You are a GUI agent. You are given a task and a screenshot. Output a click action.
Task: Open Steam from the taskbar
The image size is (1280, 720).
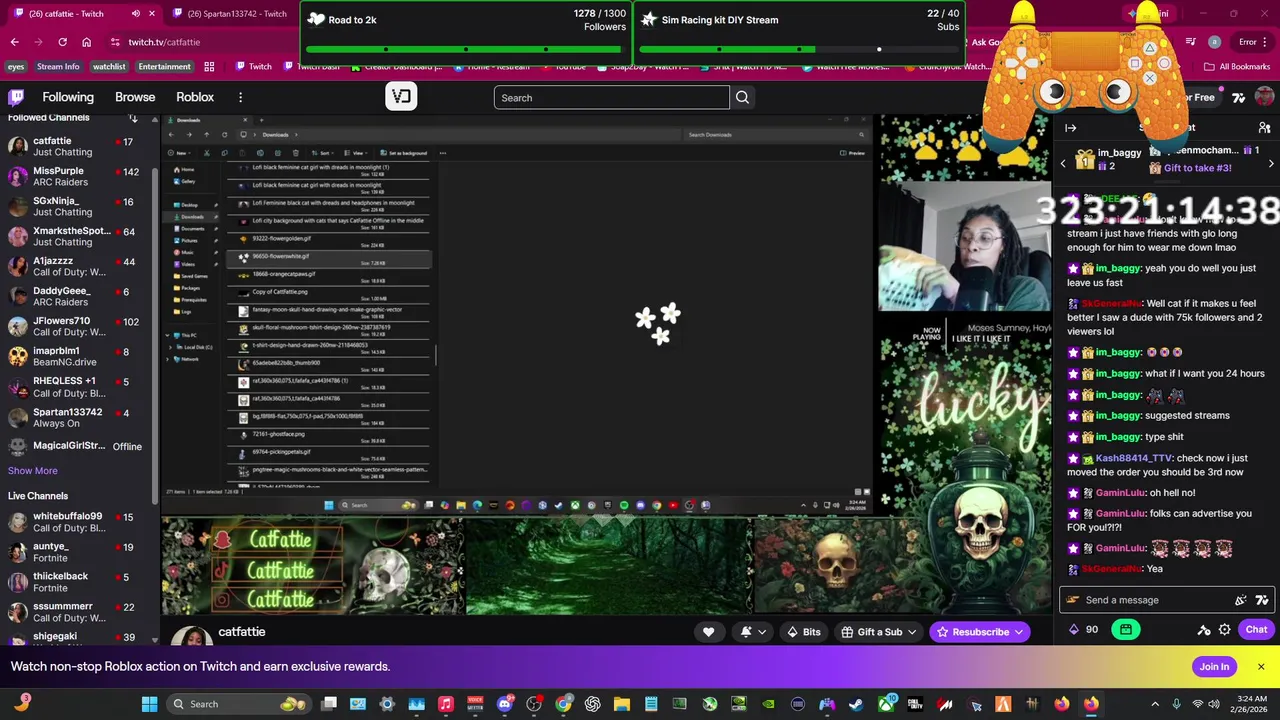[x=856, y=704]
